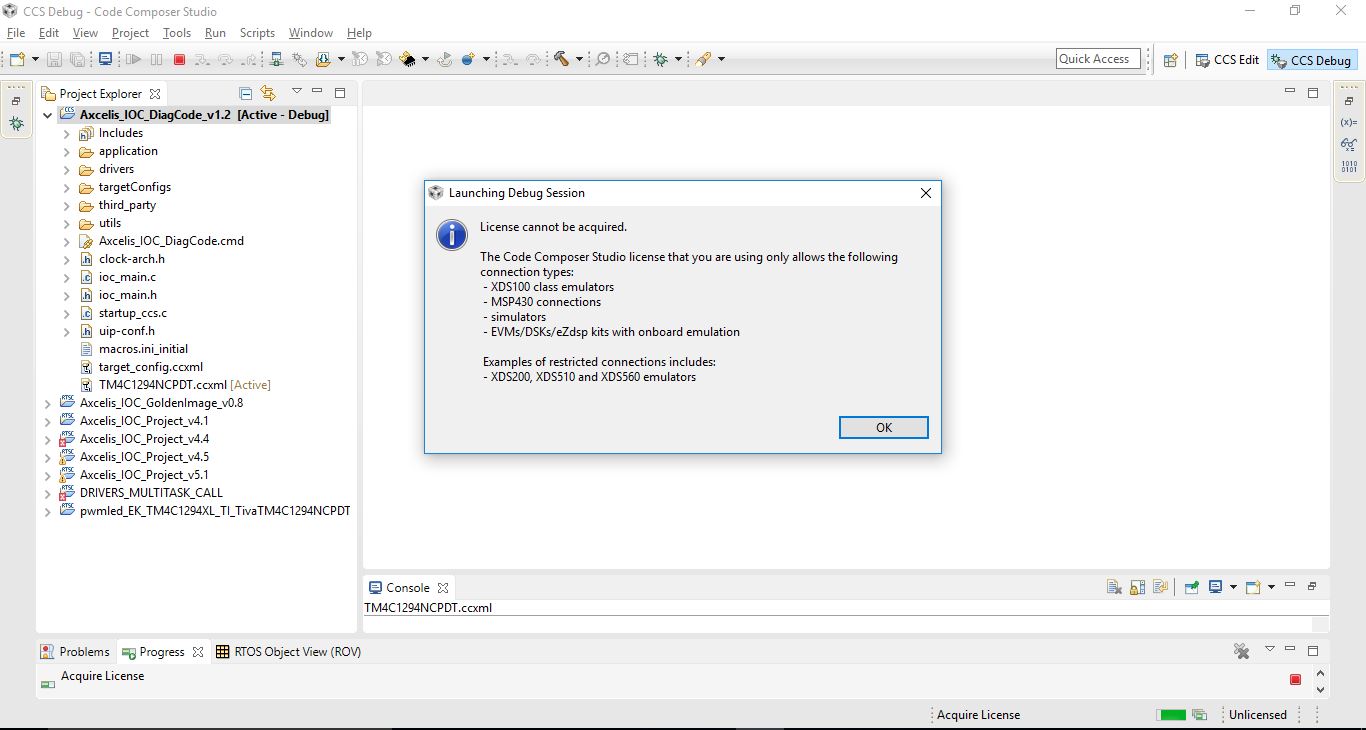Close the Project Explorer view tab
This screenshot has width=1366, height=730.
(x=155, y=94)
